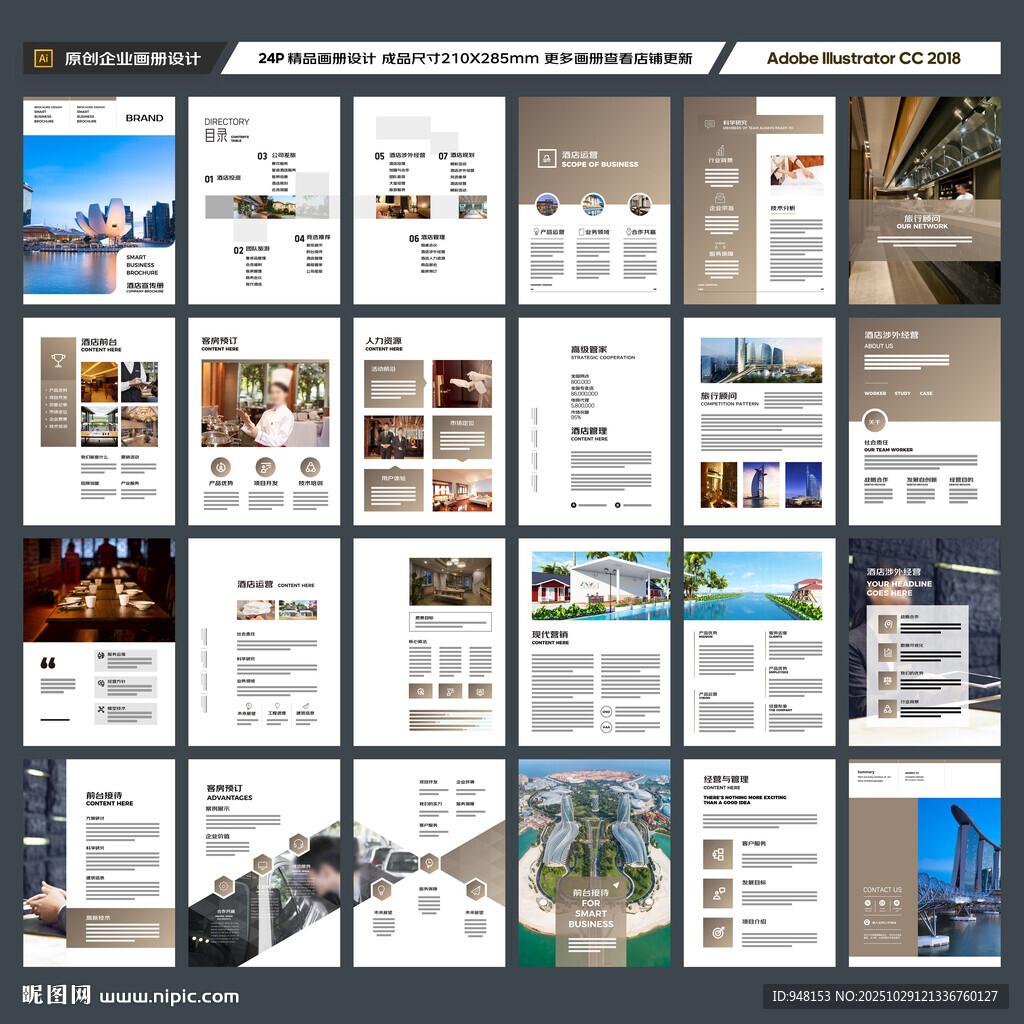Screen dimensions: 1024x1024
Task: Select the sail-shaped hotel tower photo
Action: tap(761, 485)
